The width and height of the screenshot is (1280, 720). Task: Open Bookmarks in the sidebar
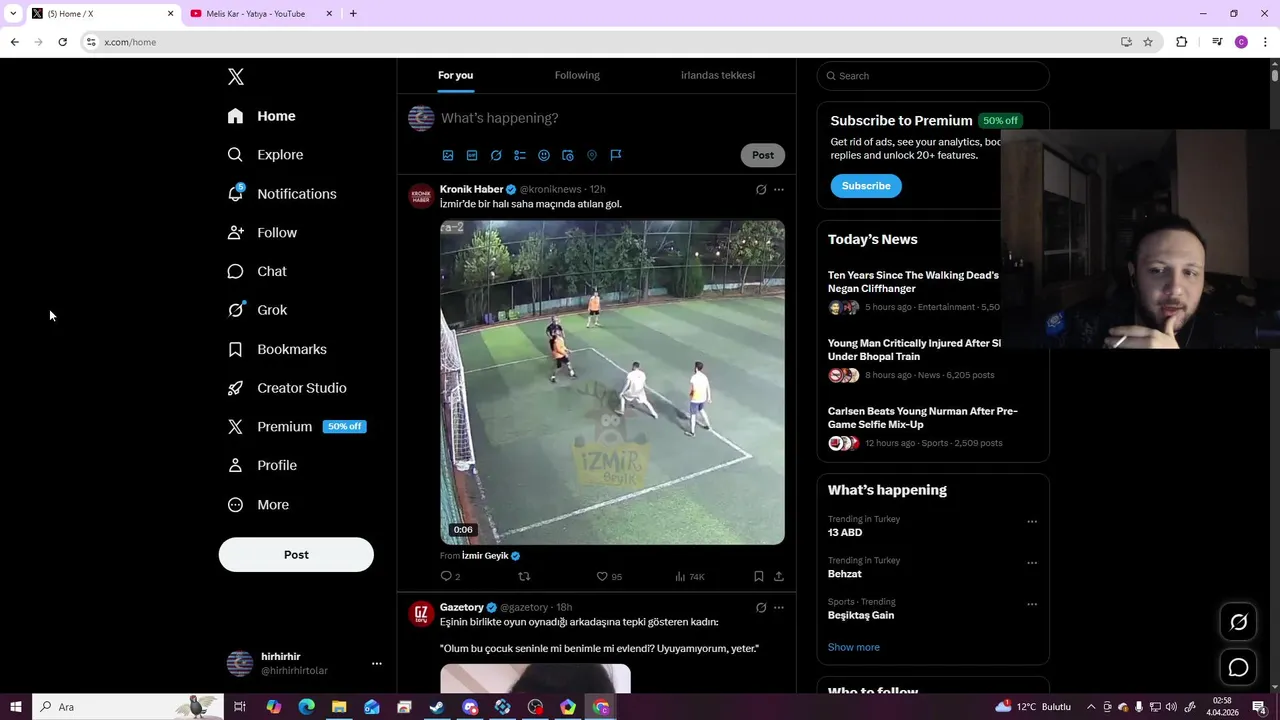(x=278, y=349)
